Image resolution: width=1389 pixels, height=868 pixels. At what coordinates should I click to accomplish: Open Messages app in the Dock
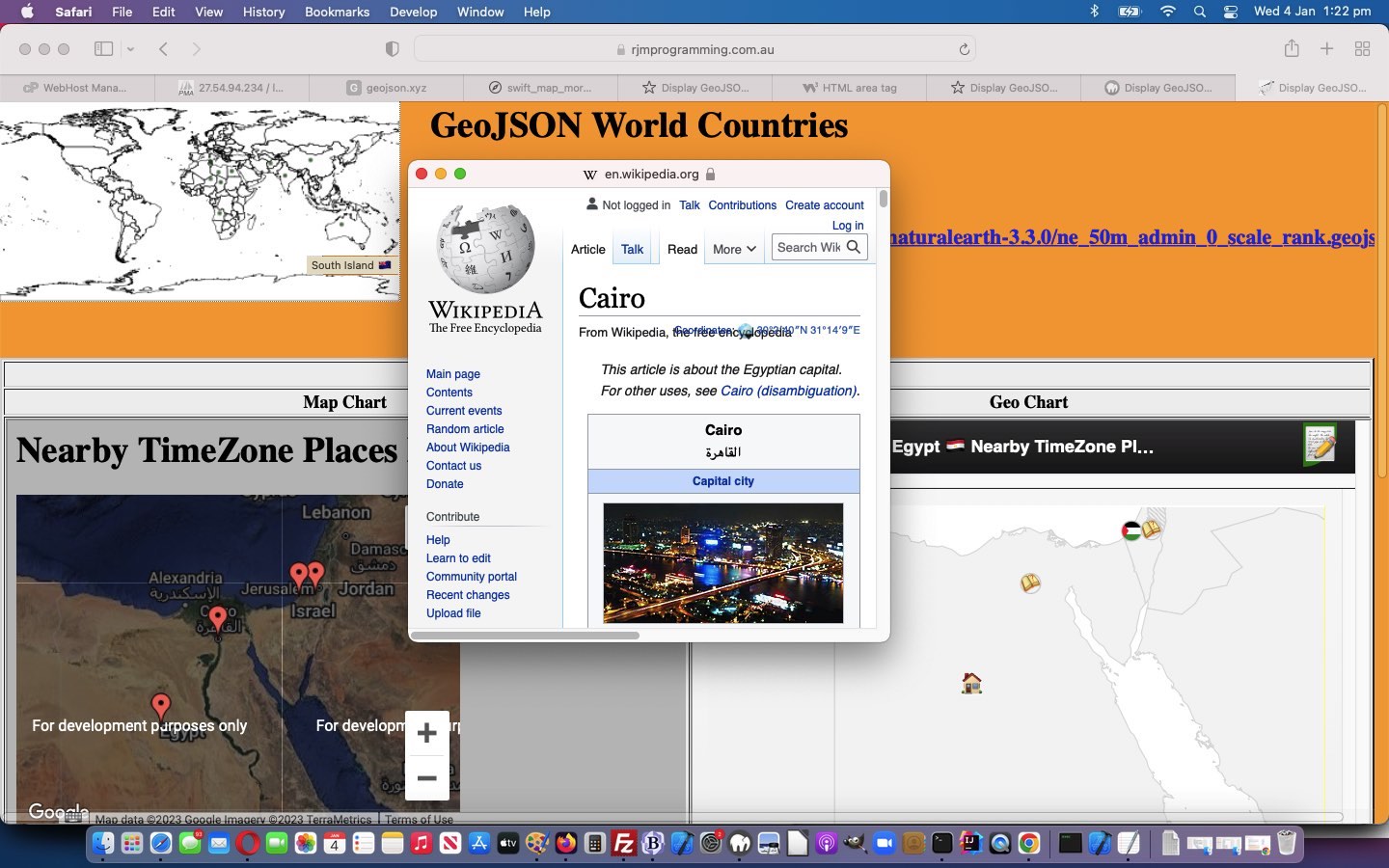coord(190,843)
